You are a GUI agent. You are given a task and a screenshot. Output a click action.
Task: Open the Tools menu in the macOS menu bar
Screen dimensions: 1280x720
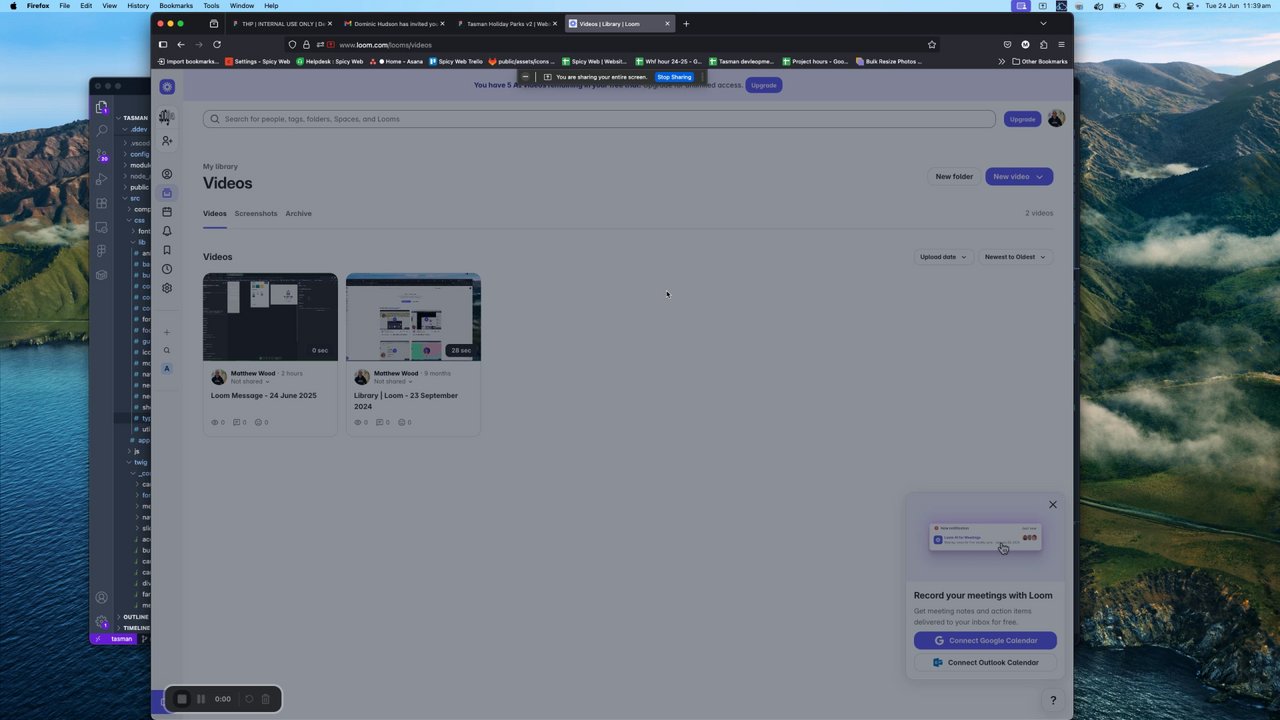(x=211, y=6)
